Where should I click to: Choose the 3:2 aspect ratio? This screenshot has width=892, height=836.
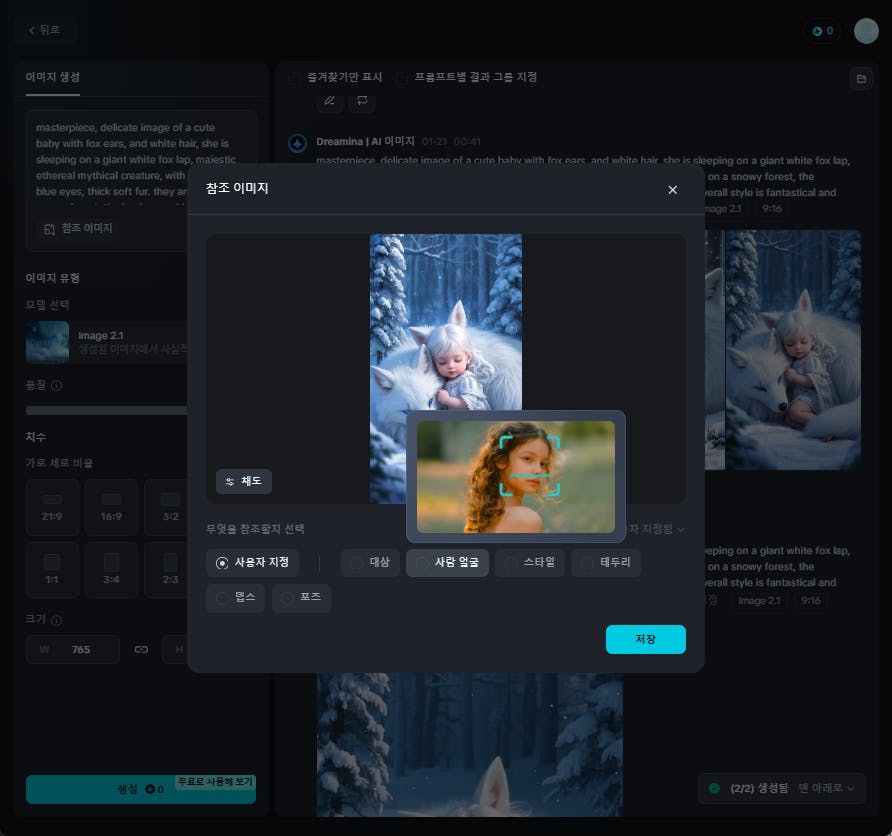pyautogui.click(x=168, y=507)
